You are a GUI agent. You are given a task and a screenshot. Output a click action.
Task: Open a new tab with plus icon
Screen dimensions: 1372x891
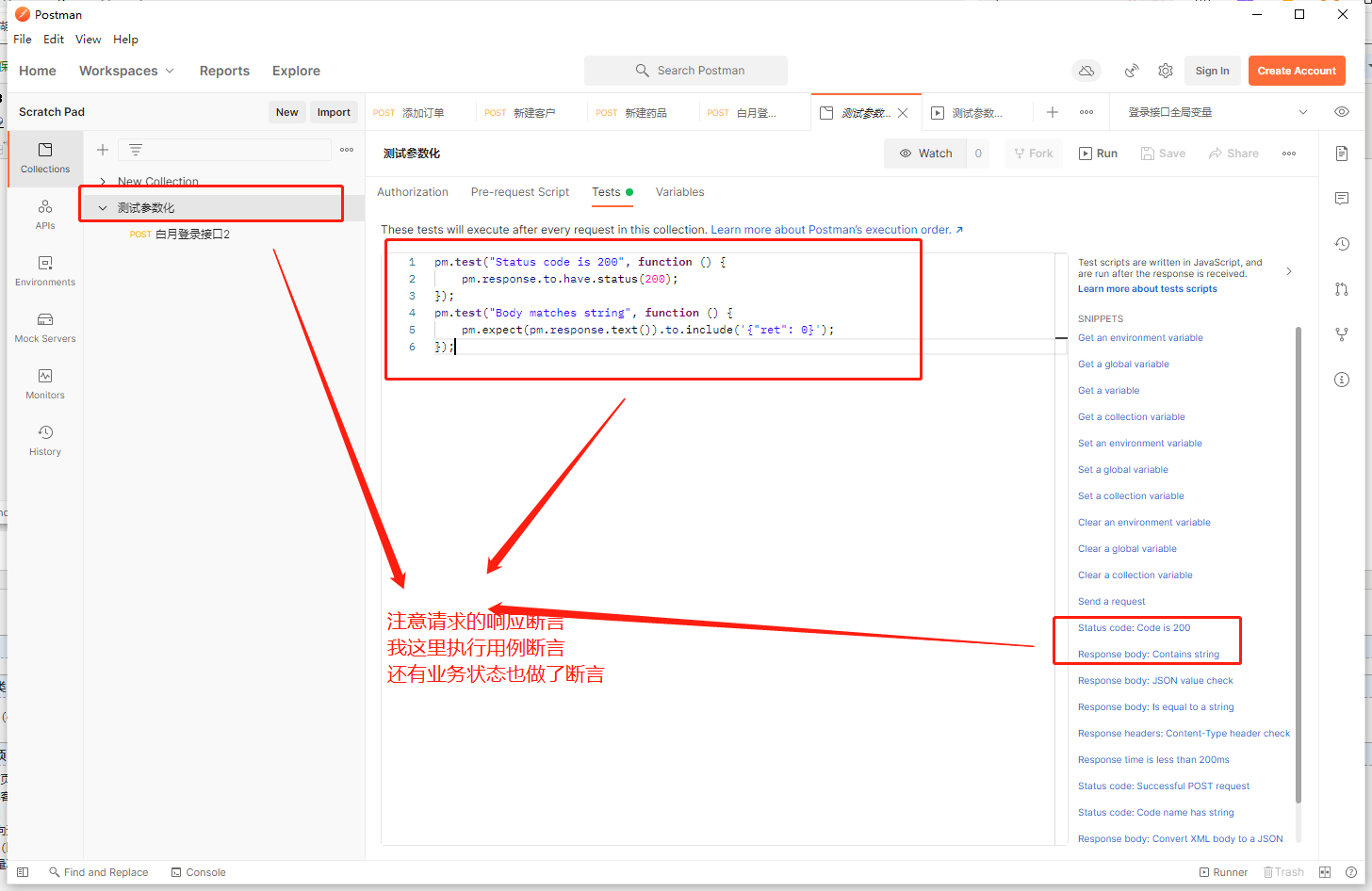point(1053,112)
